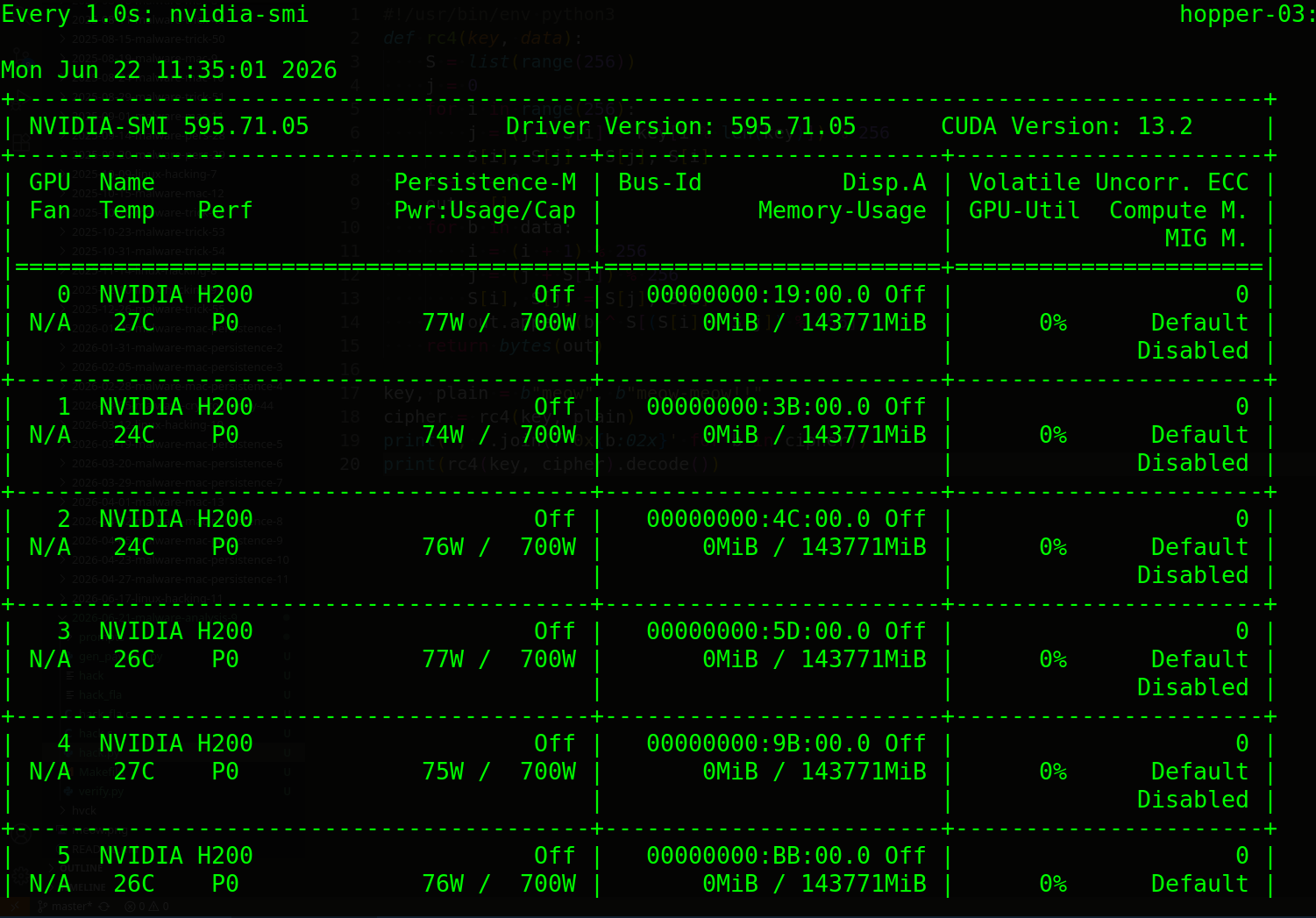Click the 'Disp.A' column header
Screen dimensions: 1316x918
(885, 182)
